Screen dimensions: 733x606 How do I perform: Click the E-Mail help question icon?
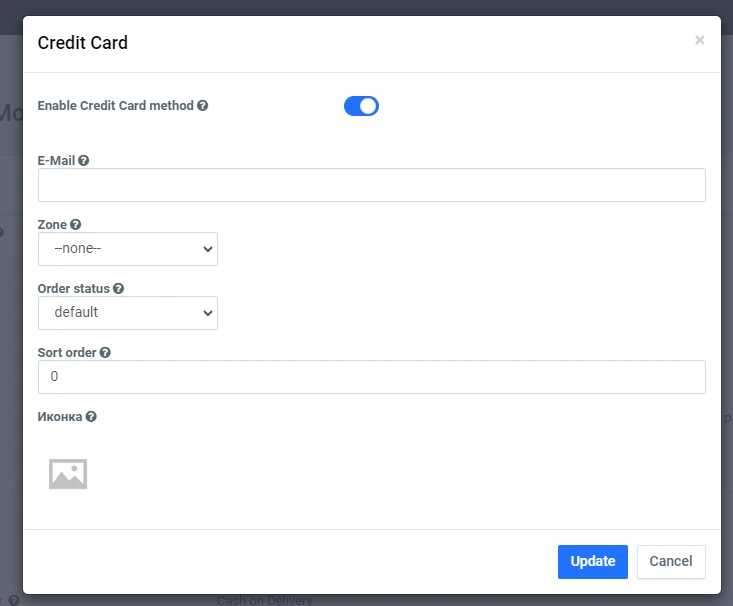point(84,160)
